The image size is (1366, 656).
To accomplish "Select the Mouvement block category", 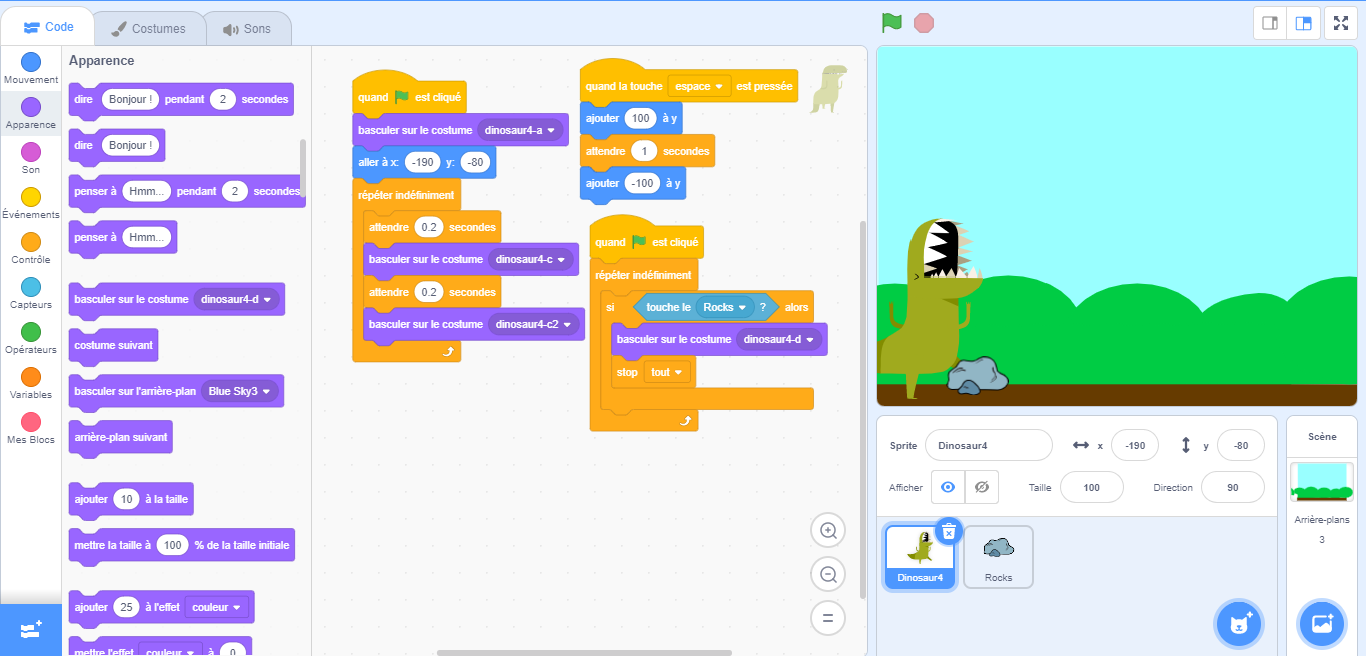I will pos(31,68).
